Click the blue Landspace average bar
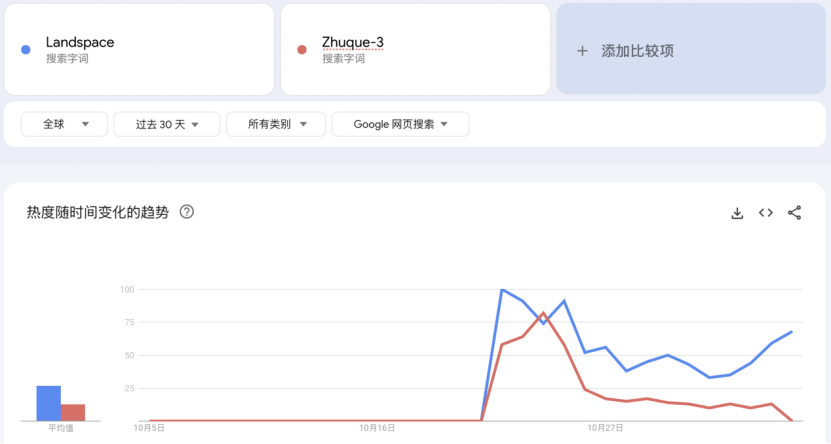The width and height of the screenshot is (831, 444). (48, 403)
